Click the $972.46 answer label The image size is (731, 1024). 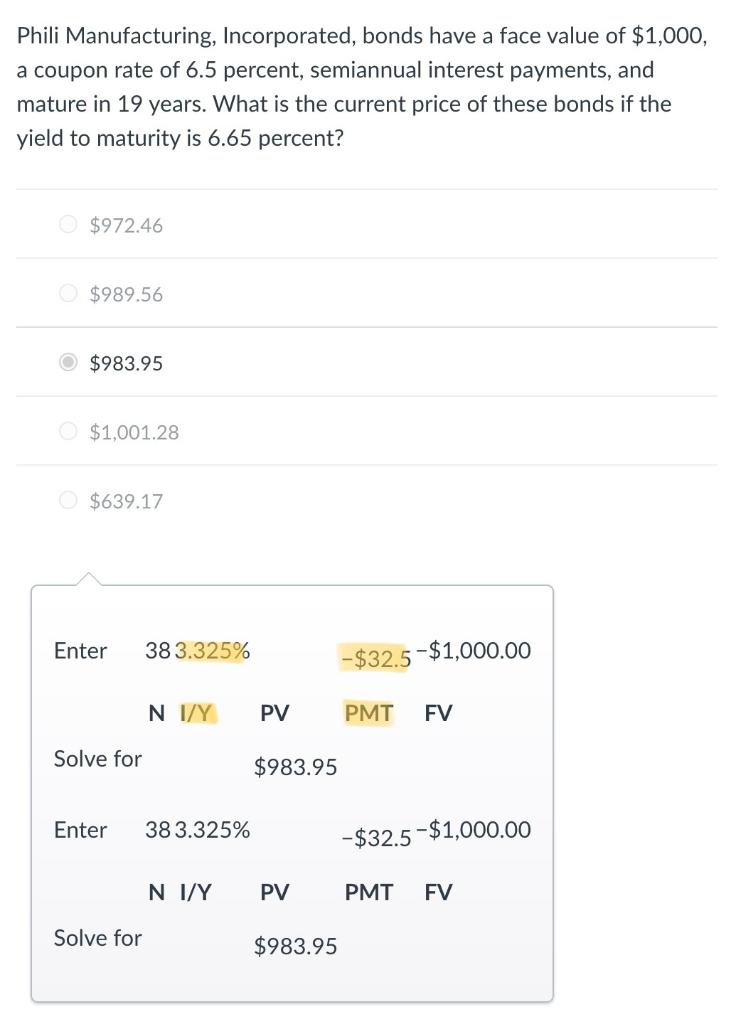[x=126, y=225]
